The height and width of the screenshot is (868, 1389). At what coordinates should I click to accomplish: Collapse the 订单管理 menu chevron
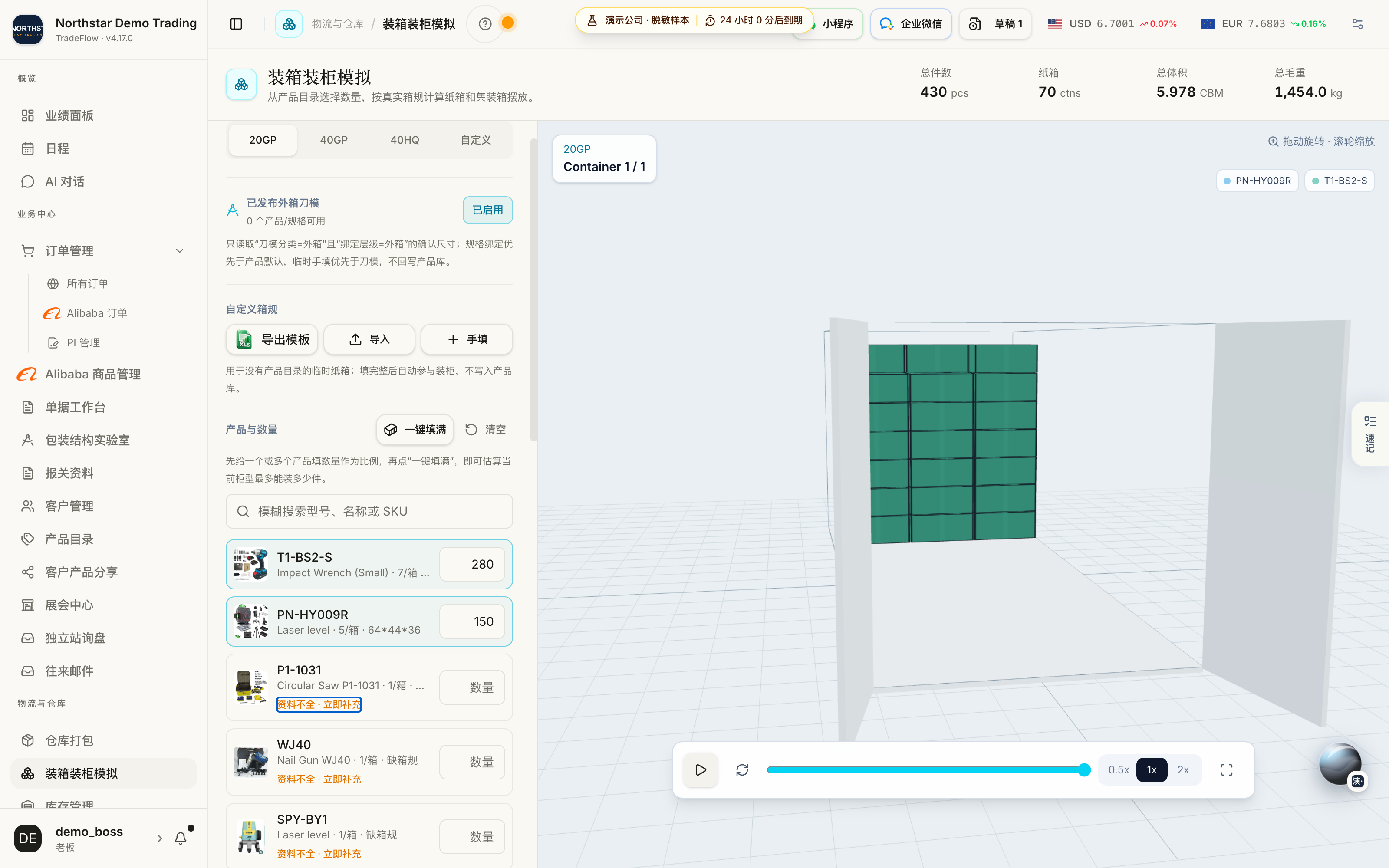point(180,251)
